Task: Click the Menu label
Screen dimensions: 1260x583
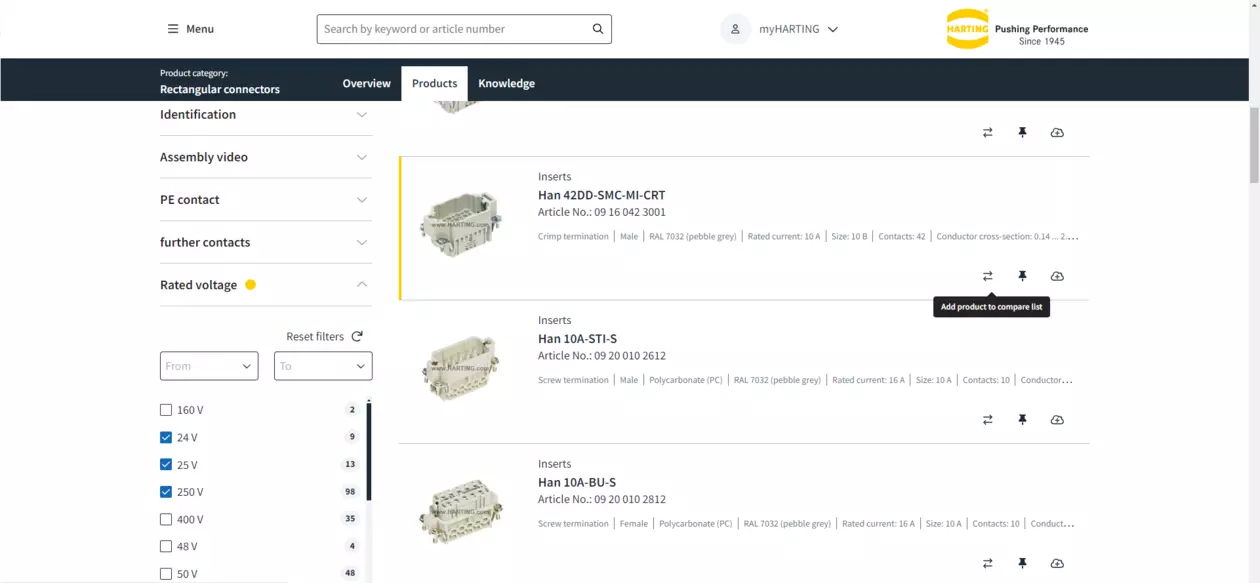Action: pos(200,29)
